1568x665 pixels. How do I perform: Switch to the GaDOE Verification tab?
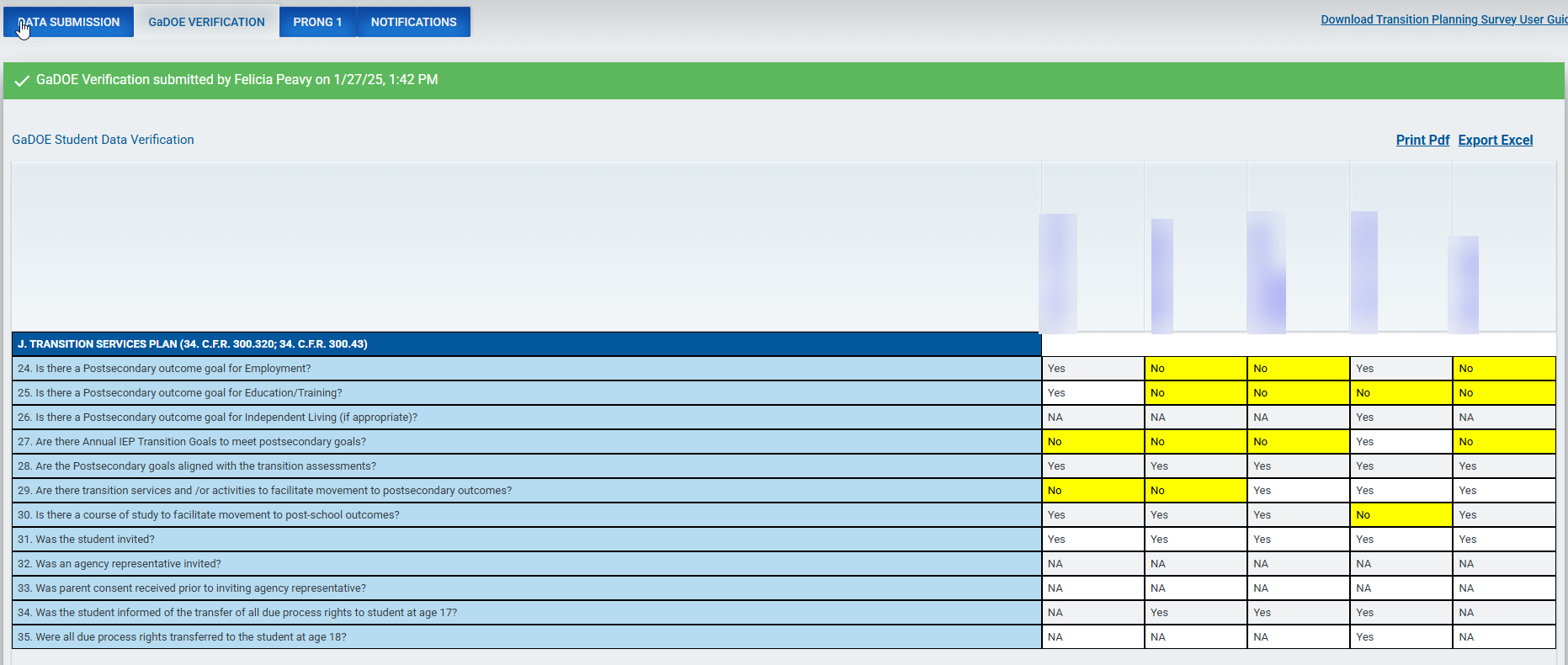(x=206, y=22)
